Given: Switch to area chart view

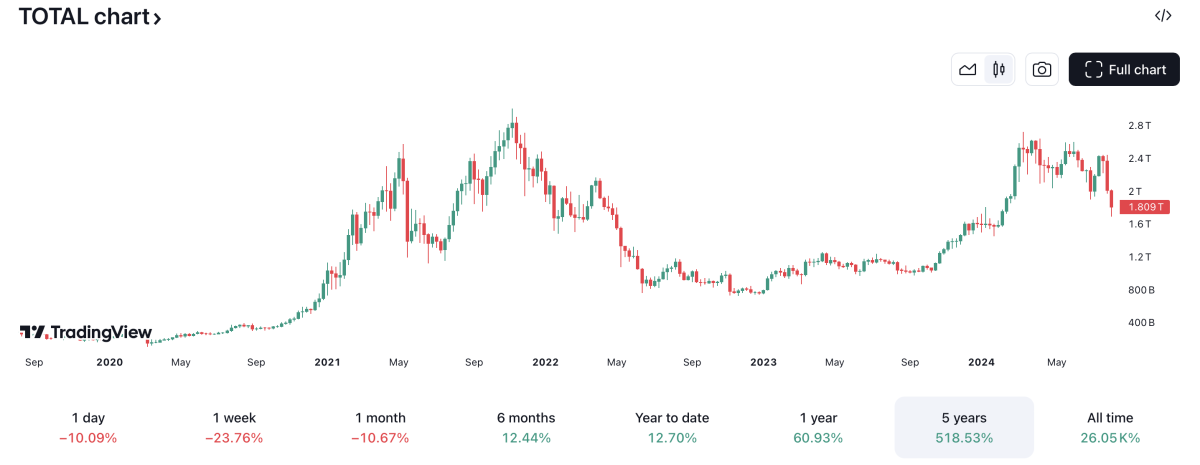Looking at the screenshot, I should tap(967, 69).
